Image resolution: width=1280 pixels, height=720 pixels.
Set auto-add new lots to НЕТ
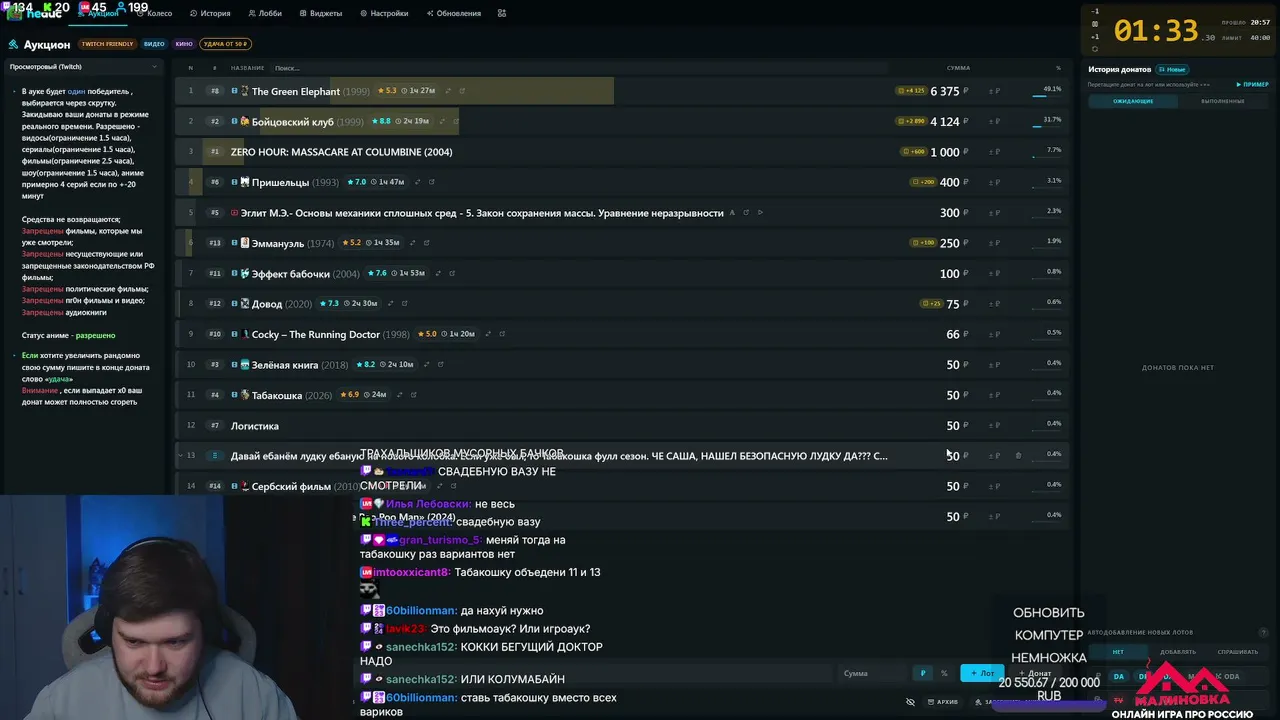(1118, 652)
